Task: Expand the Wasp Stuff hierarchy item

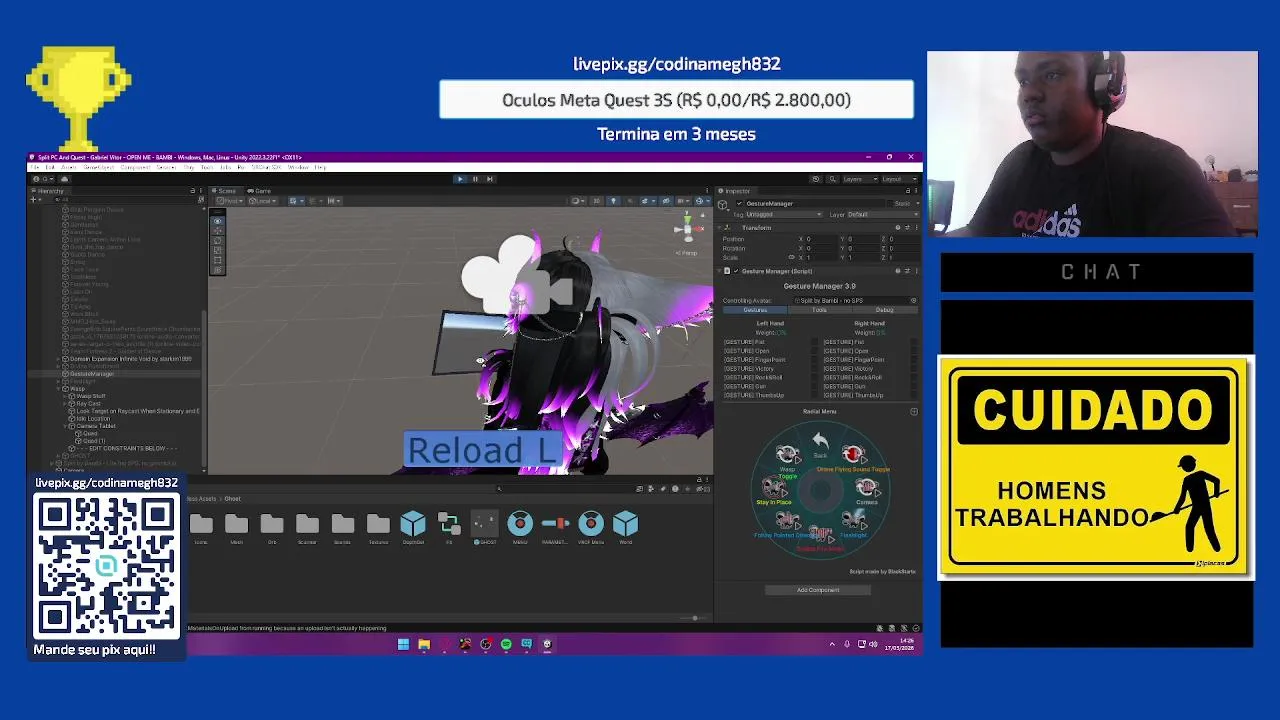Action: 67,396
